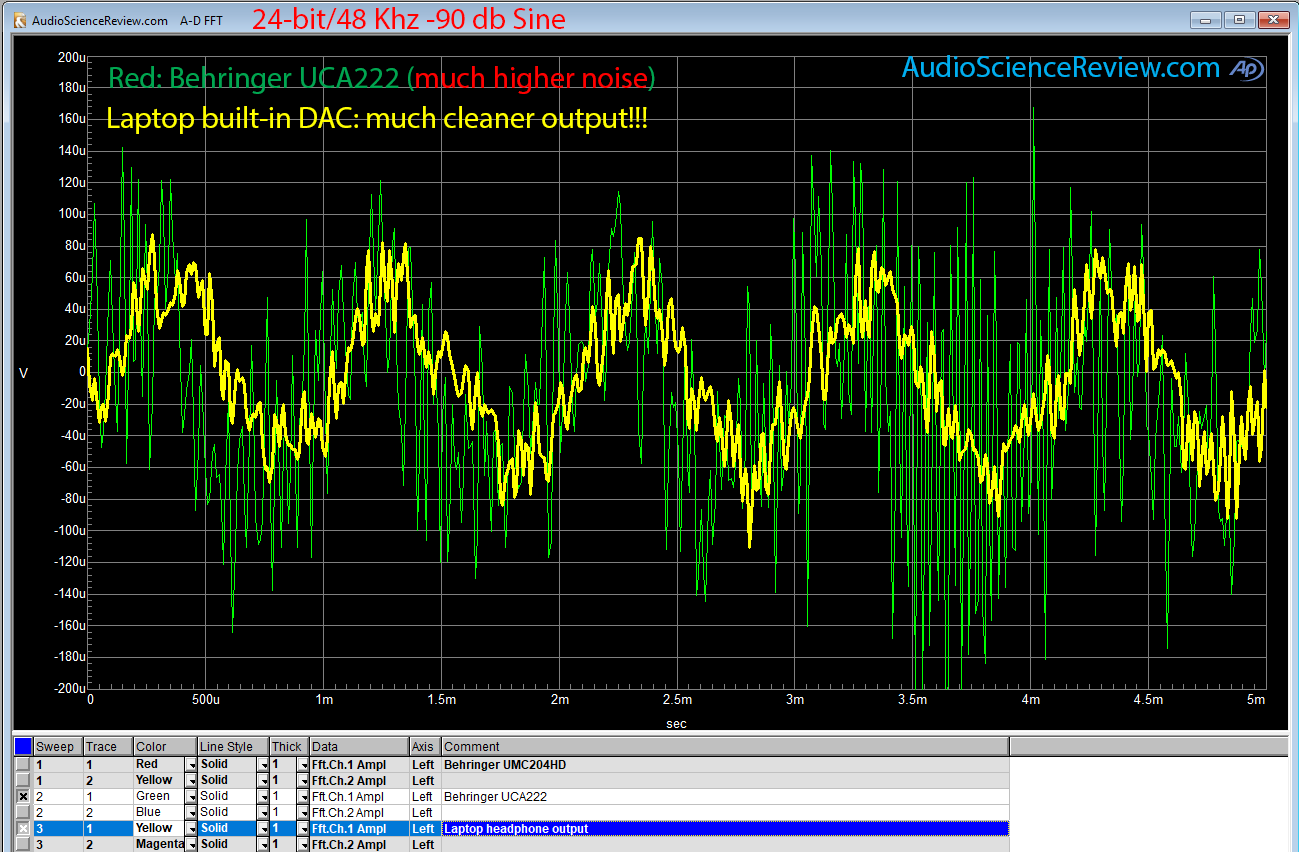Open color dropdown for Red trace row

click(x=189, y=764)
